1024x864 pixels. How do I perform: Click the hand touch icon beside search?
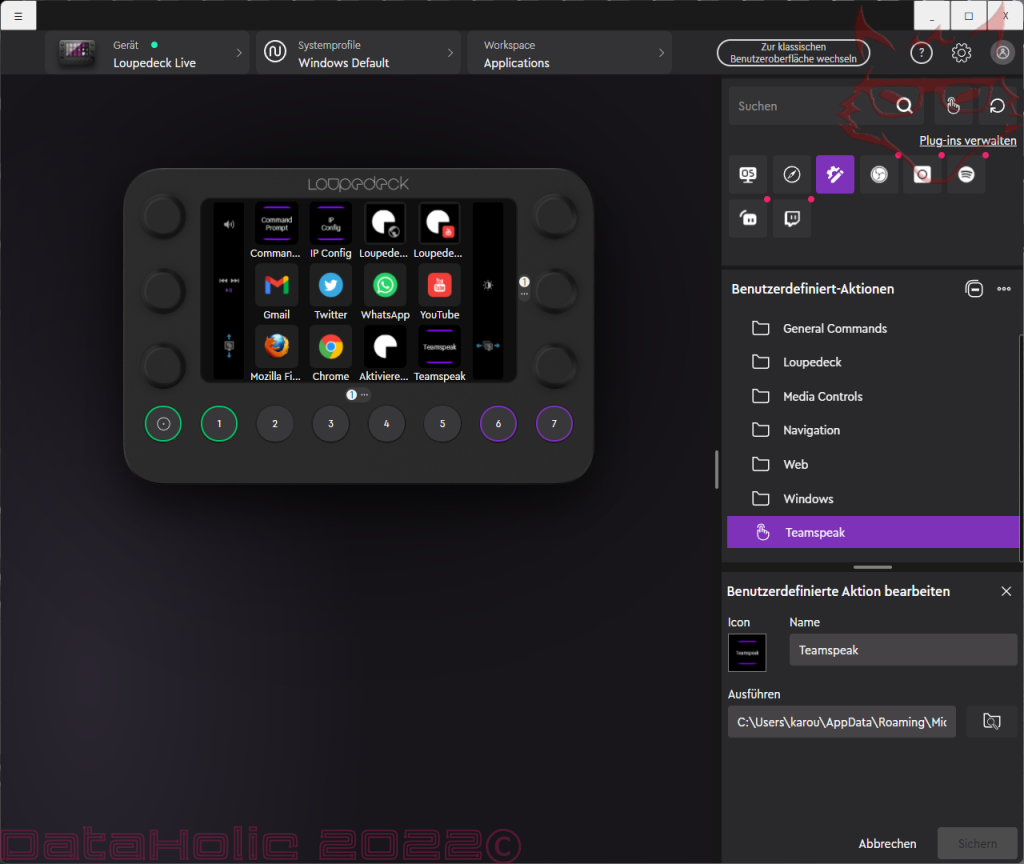[x=953, y=106]
